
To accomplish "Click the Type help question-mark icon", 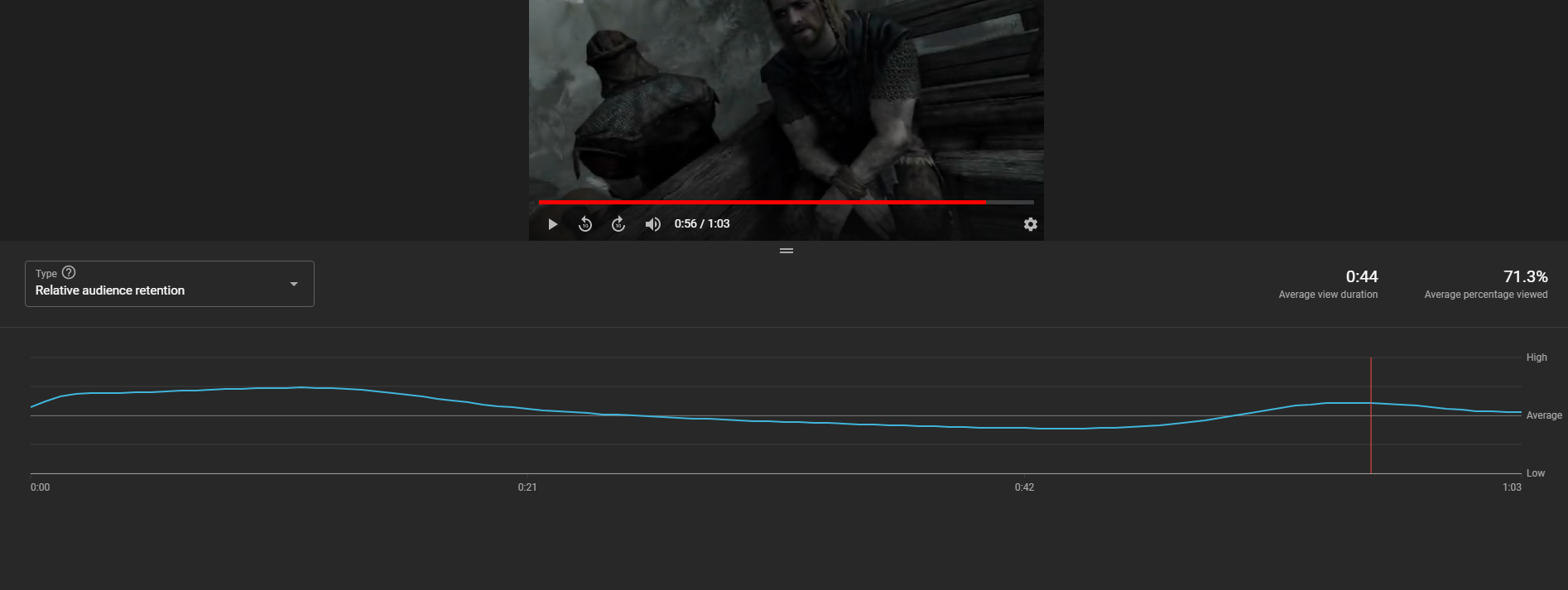I will 69,272.
